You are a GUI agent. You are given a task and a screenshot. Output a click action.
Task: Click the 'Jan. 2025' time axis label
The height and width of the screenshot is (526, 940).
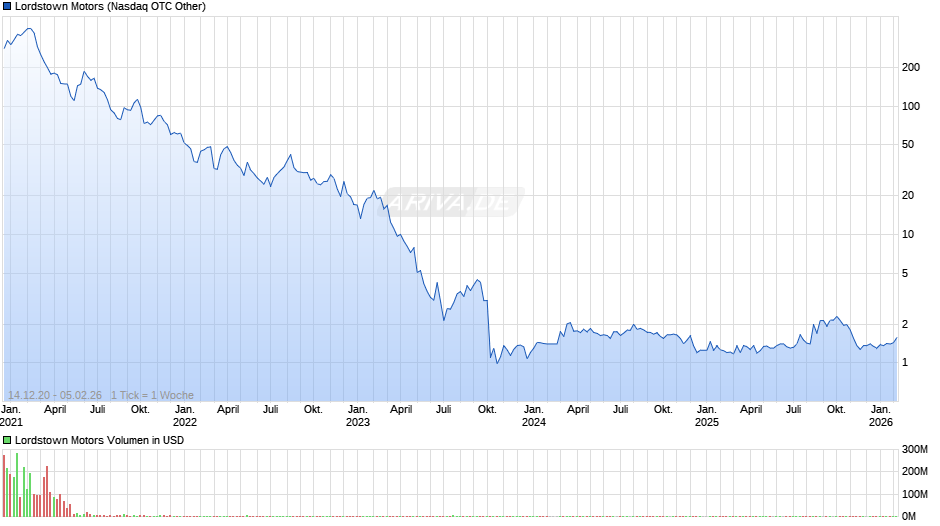click(x=707, y=416)
